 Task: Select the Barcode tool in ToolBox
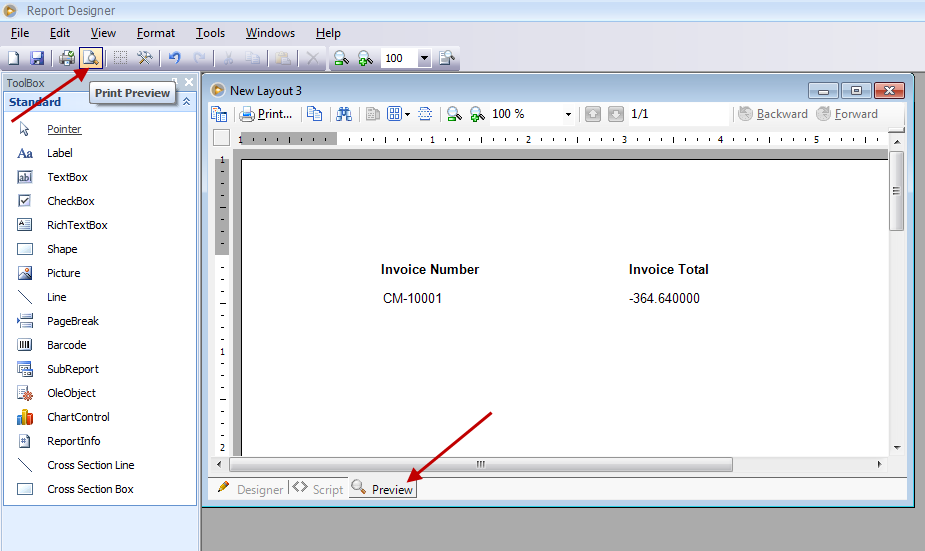[66, 345]
